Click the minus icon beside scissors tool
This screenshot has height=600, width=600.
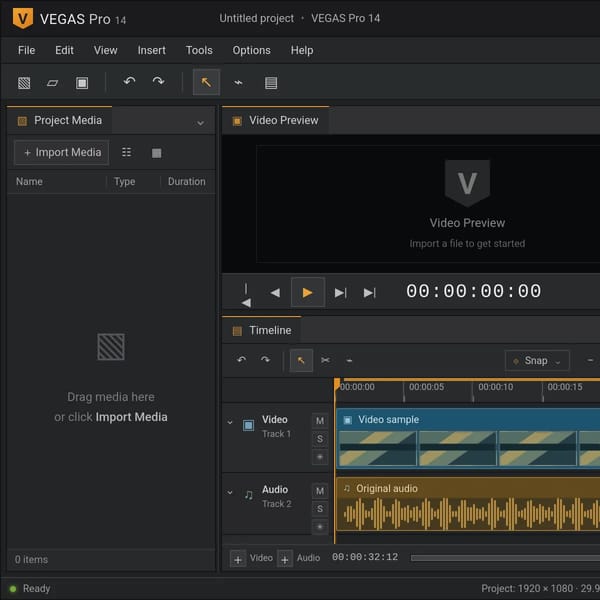[349, 360]
